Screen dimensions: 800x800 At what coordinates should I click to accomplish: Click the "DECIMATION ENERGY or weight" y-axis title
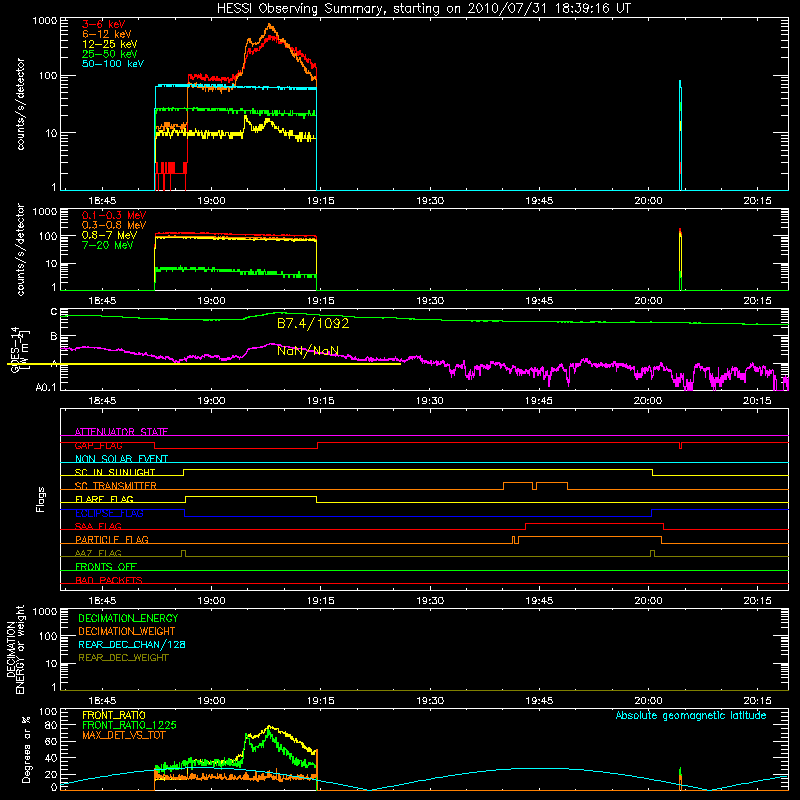pyautogui.click(x=15, y=649)
